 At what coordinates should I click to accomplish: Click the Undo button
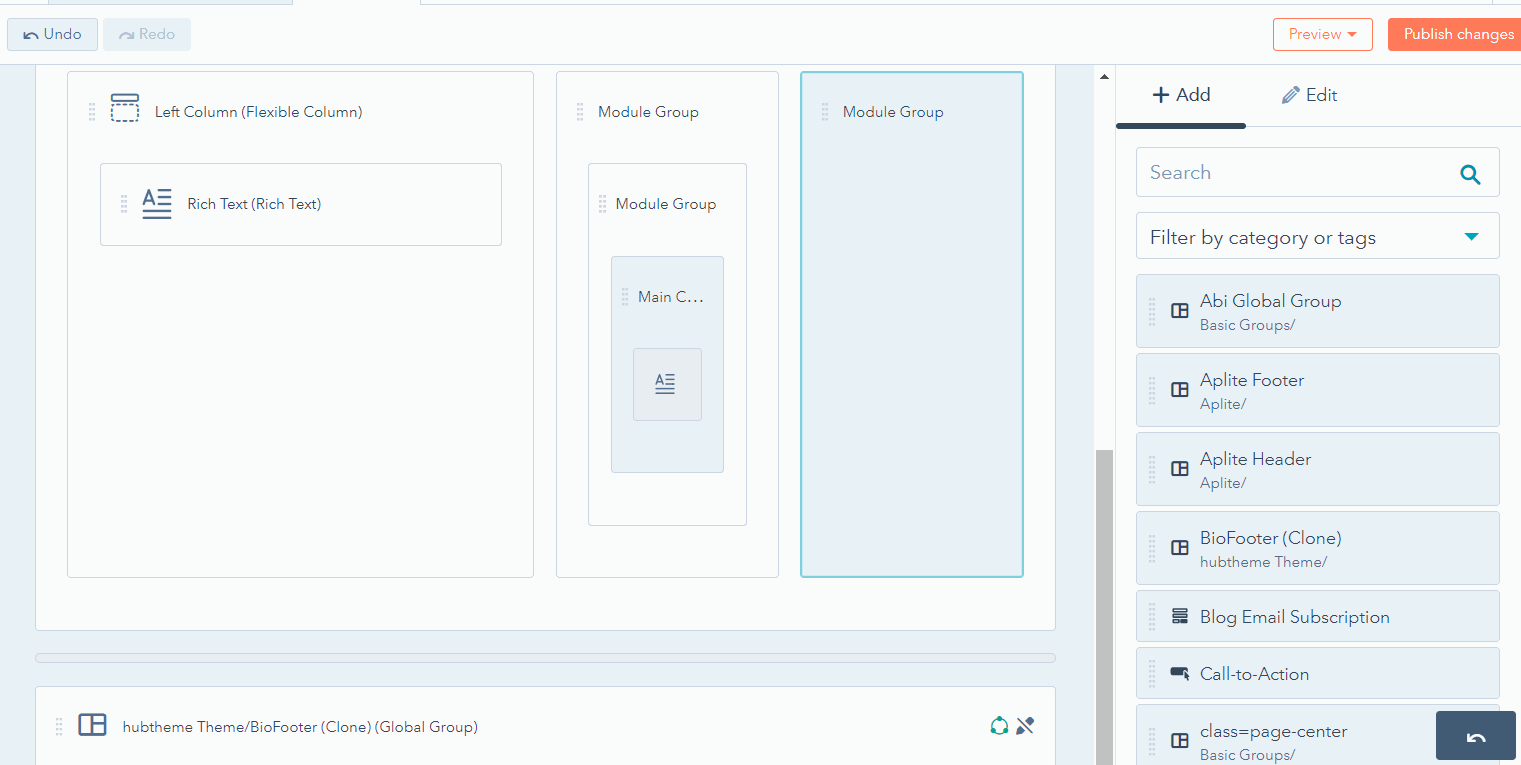tap(52, 34)
